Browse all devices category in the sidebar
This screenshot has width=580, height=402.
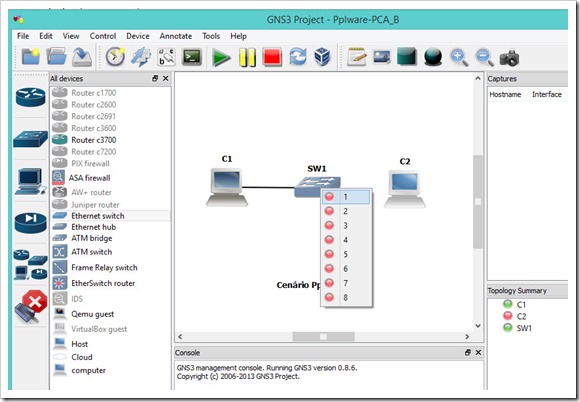coord(31,264)
